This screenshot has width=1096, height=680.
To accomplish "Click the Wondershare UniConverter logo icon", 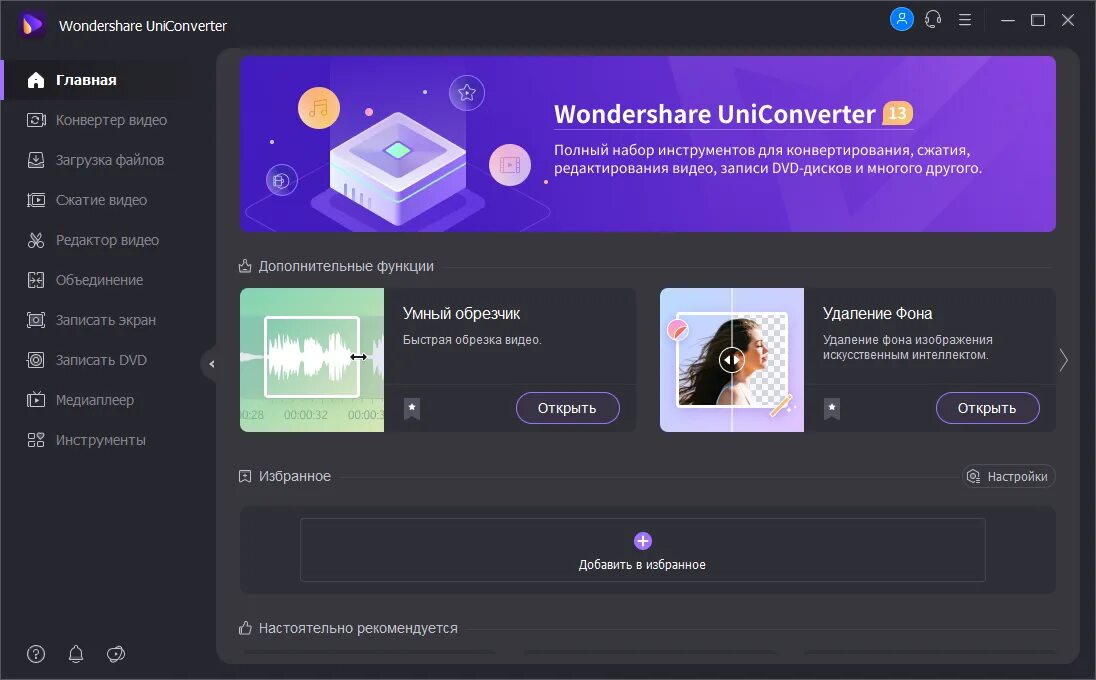I will (x=32, y=26).
